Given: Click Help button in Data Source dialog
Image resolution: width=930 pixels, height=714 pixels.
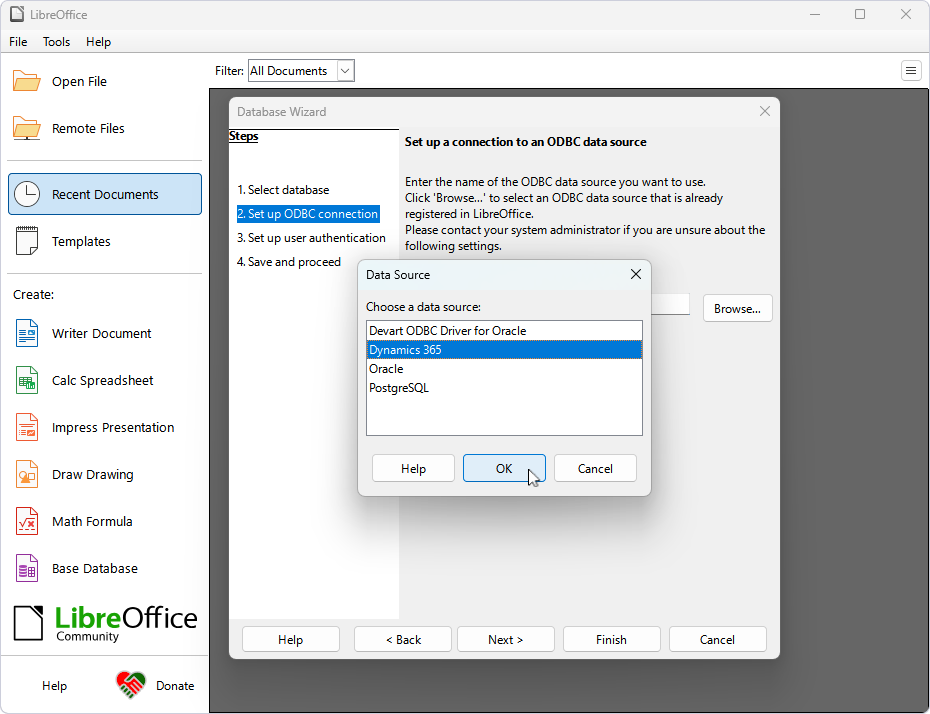Looking at the screenshot, I should pyautogui.click(x=413, y=469).
